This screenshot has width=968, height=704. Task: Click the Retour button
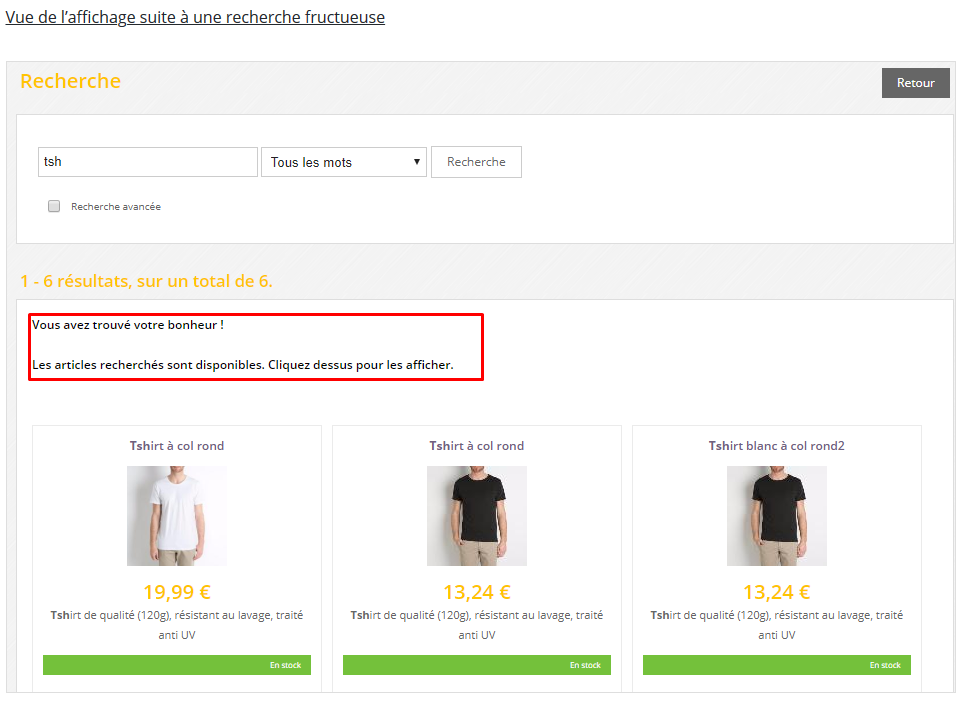tap(916, 83)
